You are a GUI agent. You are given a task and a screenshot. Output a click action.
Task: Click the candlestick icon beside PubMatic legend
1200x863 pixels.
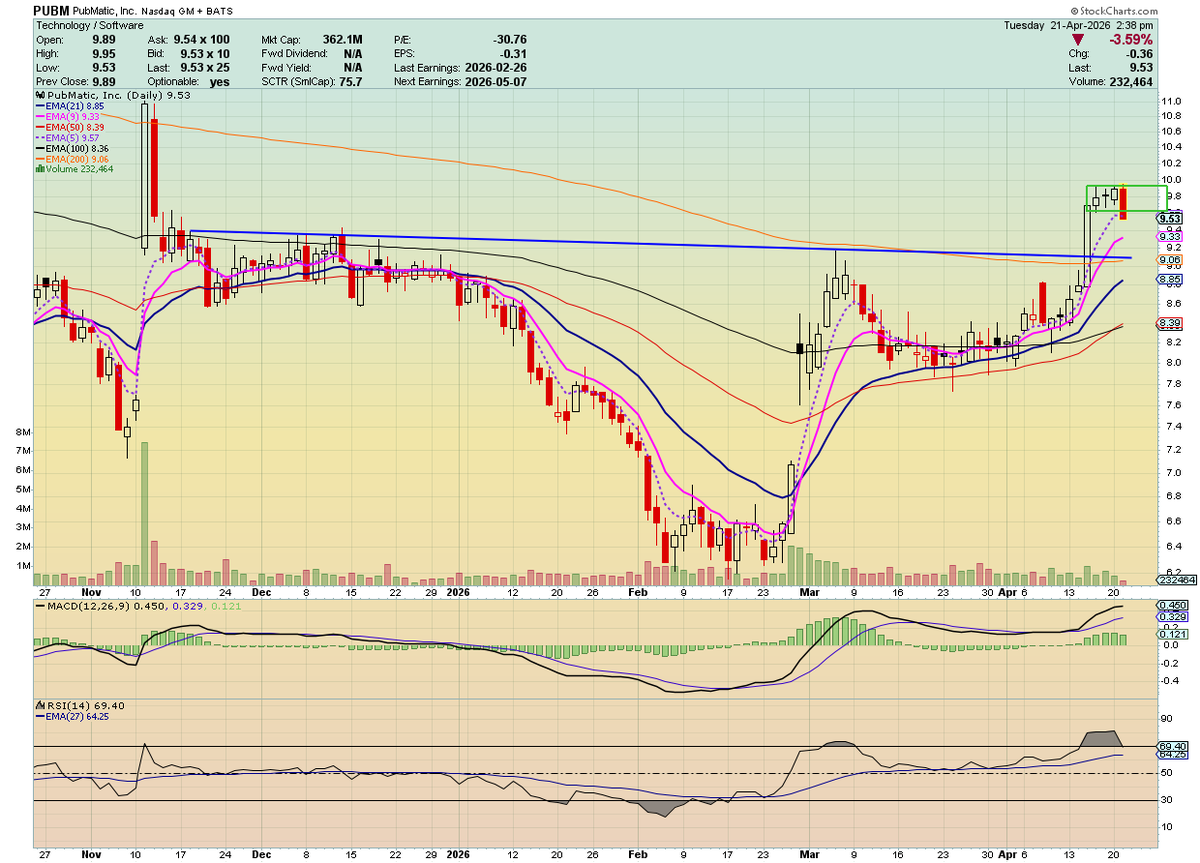[38, 96]
